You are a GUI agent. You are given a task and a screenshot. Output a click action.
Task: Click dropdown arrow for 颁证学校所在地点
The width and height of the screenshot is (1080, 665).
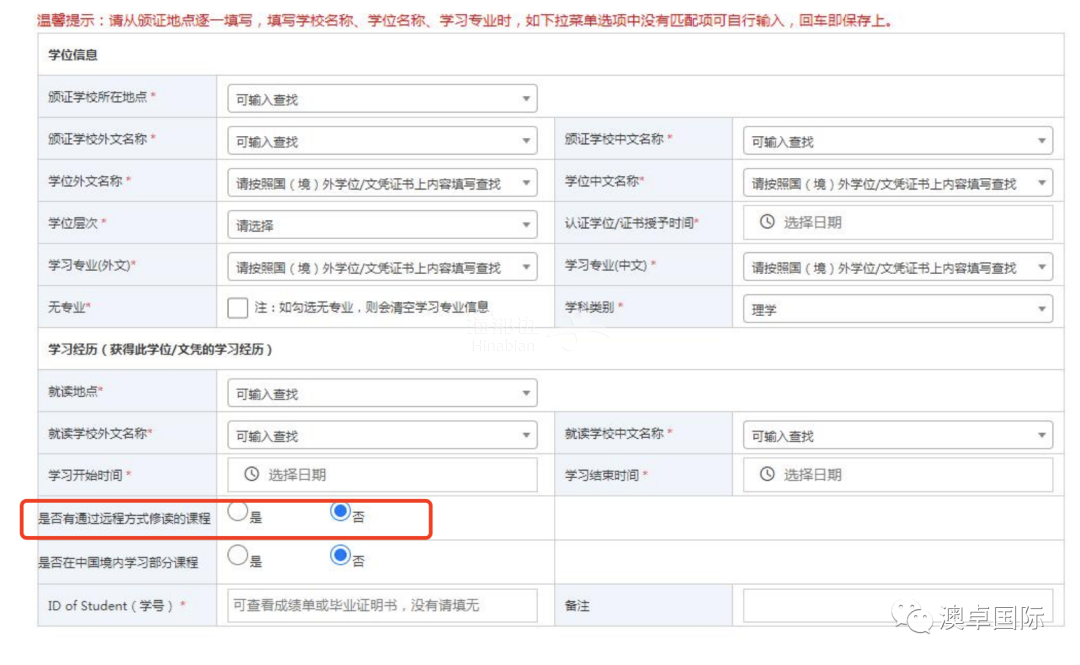pos(526,99)
